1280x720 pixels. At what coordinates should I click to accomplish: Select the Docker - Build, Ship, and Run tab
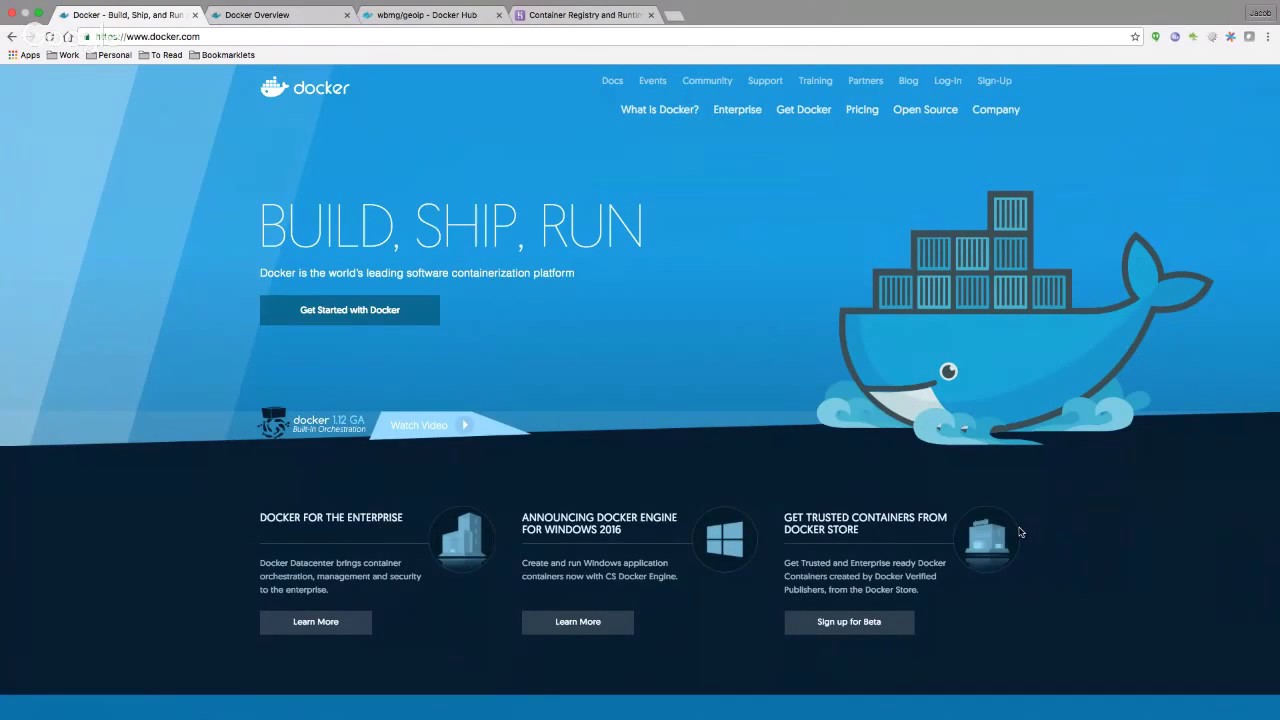[x=128, y=15]
